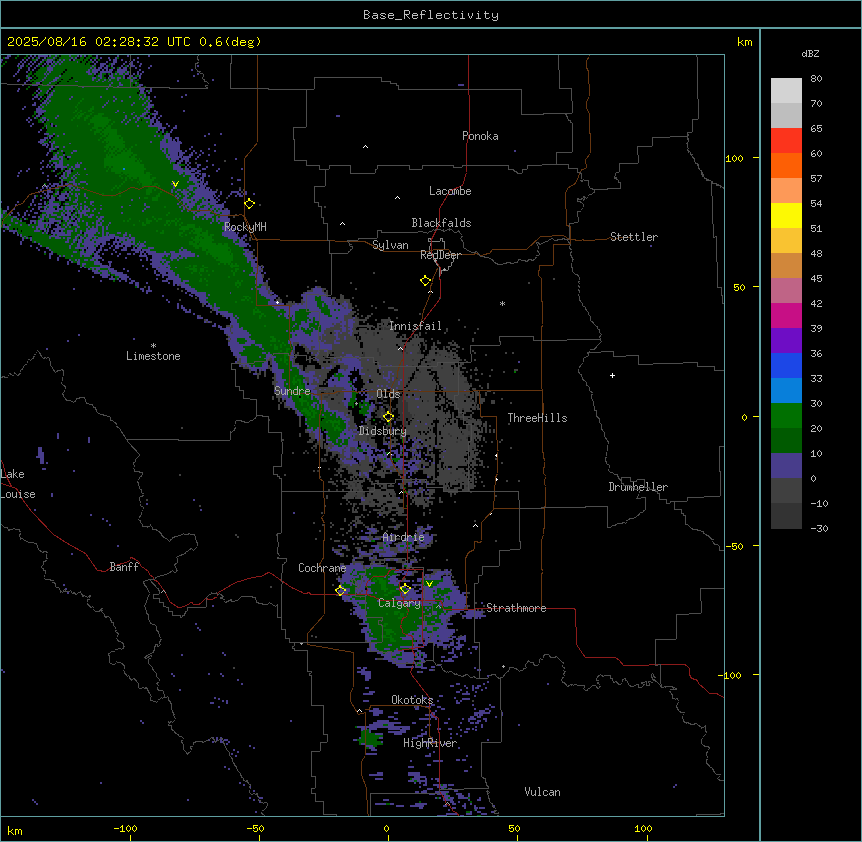Click the RockyMH label
The width and height of the screenshot is (862, 842).
tap(245, 227)
